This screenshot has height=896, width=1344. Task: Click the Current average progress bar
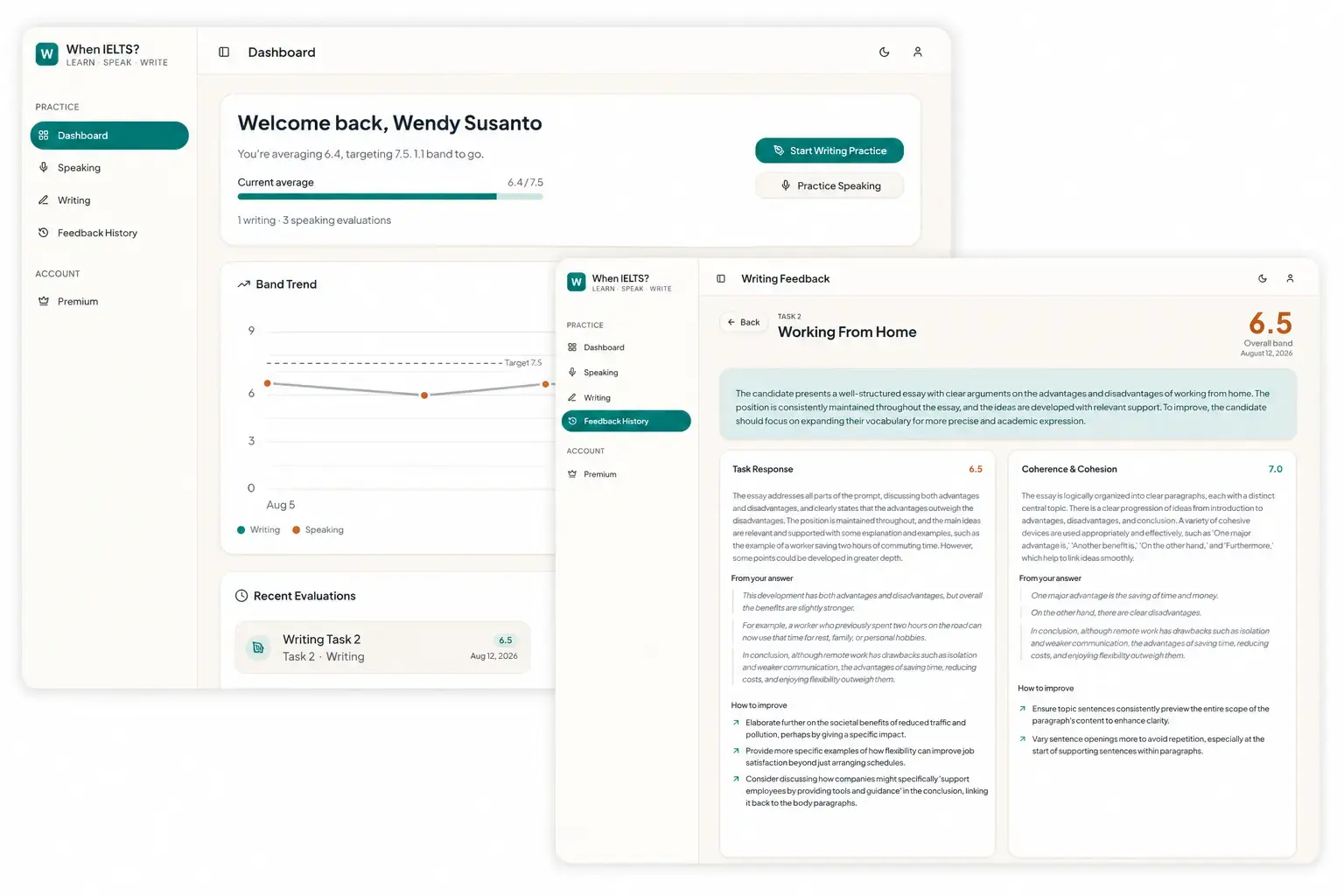click(390, 197)
